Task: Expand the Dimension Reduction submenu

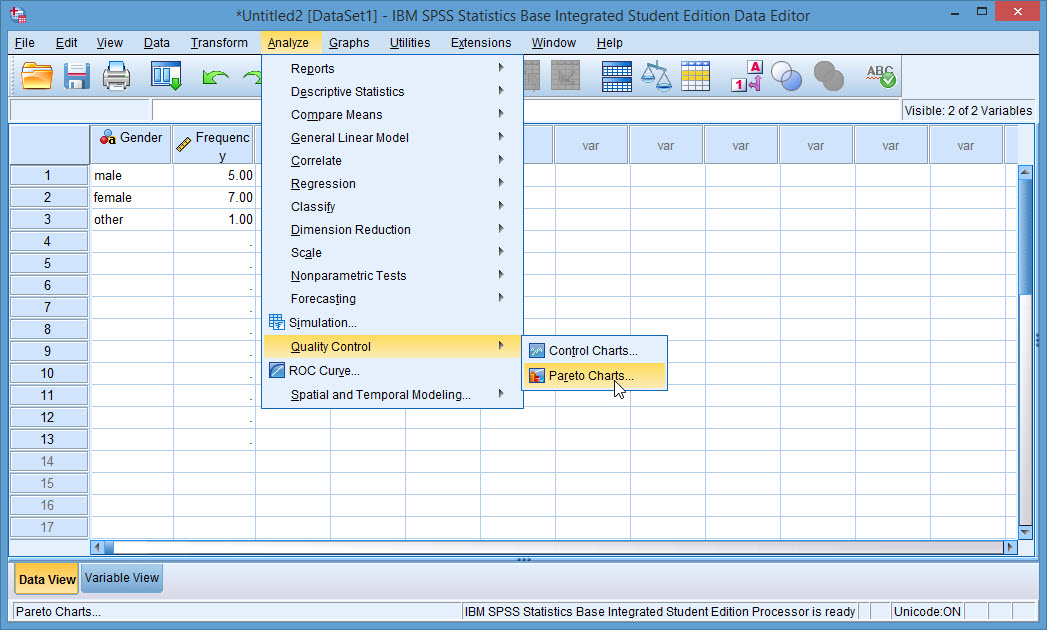Action: pos(501,229)
